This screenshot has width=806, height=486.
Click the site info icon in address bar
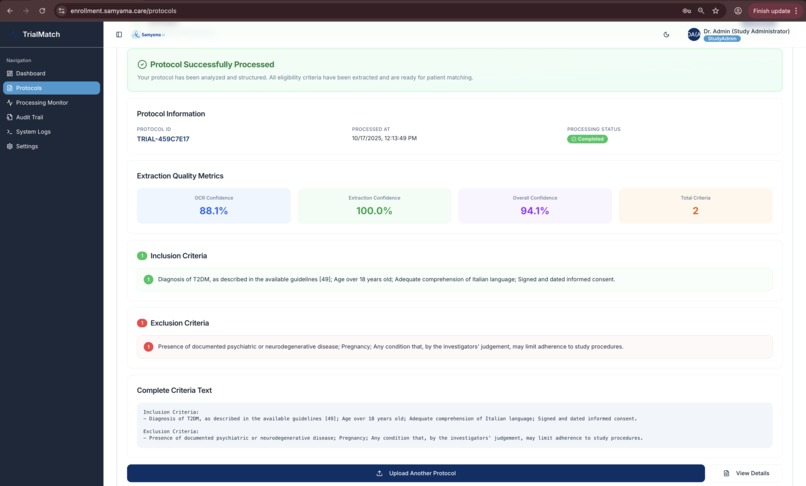click(x=62, y=11)
